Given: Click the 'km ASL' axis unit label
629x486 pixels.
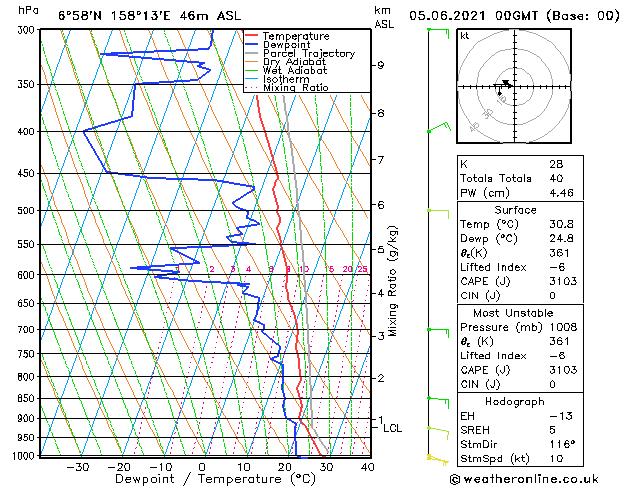Looking at the screenshot, I should [x=384, y=17].
